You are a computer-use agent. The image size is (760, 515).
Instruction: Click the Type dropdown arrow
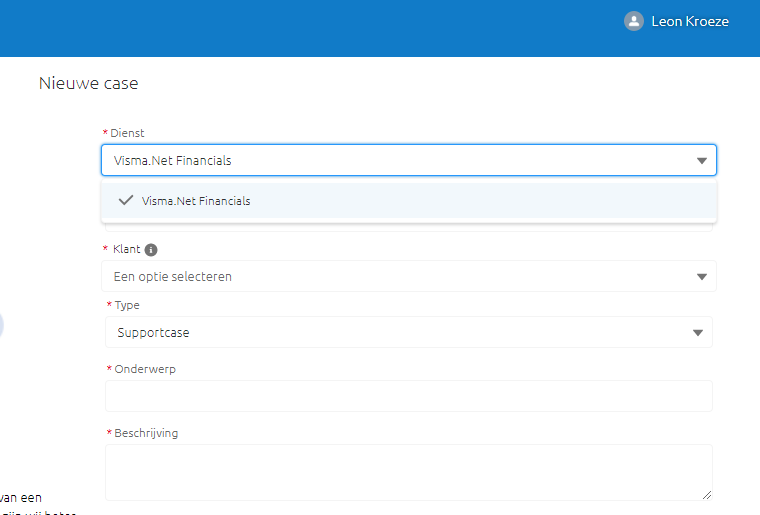[697, 333]
